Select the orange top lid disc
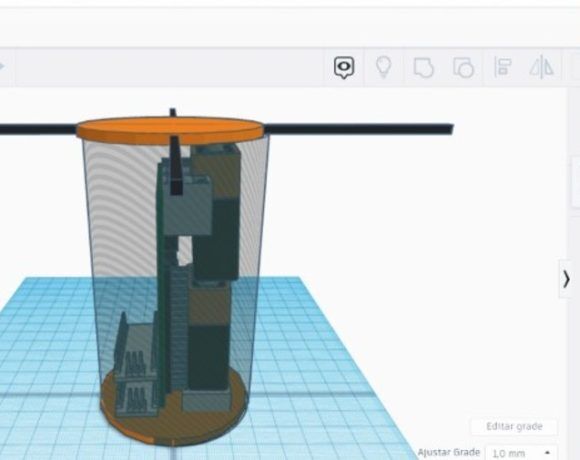The height and width of the screenshot is (460, 580). tap(170, 130)
